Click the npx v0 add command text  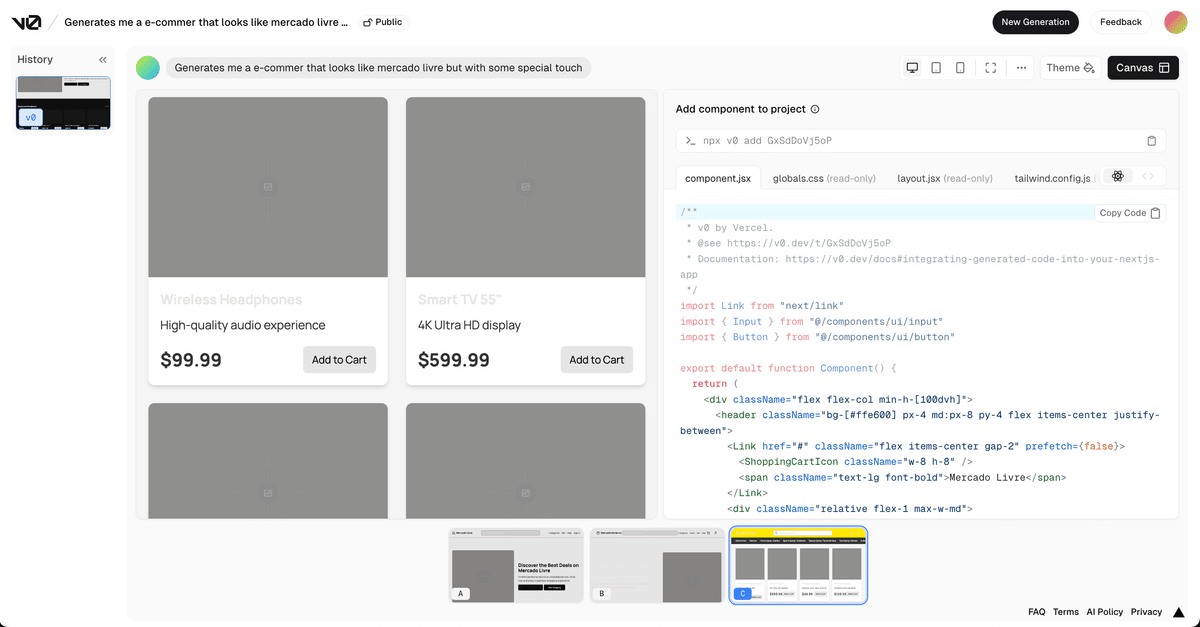[767, 141]
